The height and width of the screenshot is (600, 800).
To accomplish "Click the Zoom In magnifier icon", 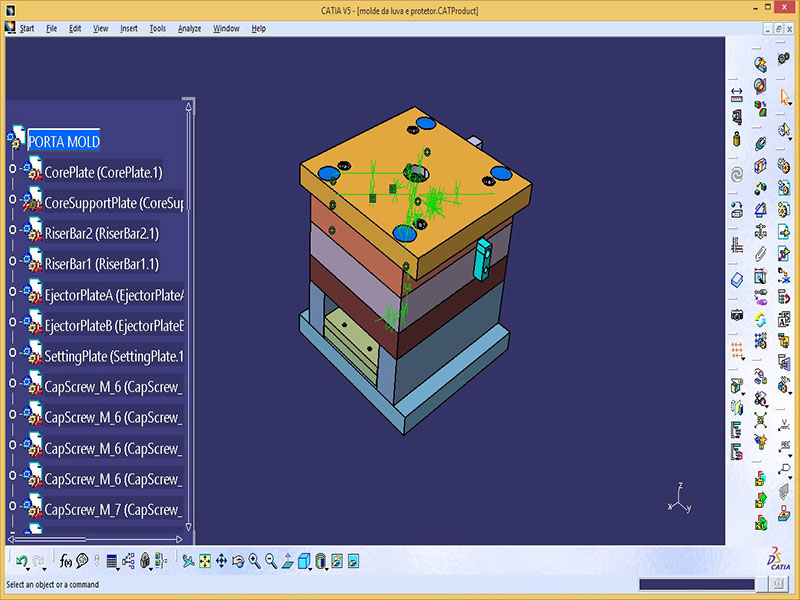I will click(x=254, y=561).
